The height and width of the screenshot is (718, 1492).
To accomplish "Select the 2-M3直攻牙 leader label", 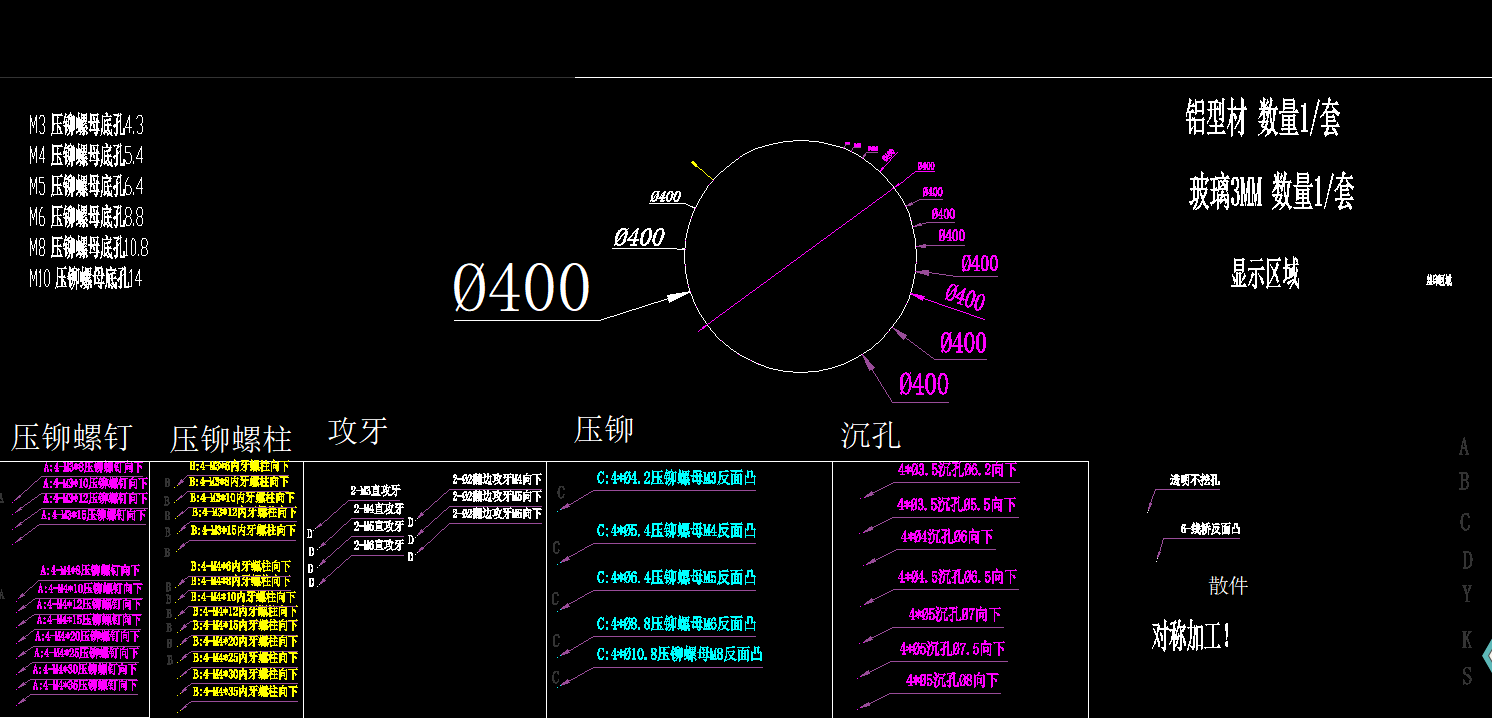I will click(375, 491).
